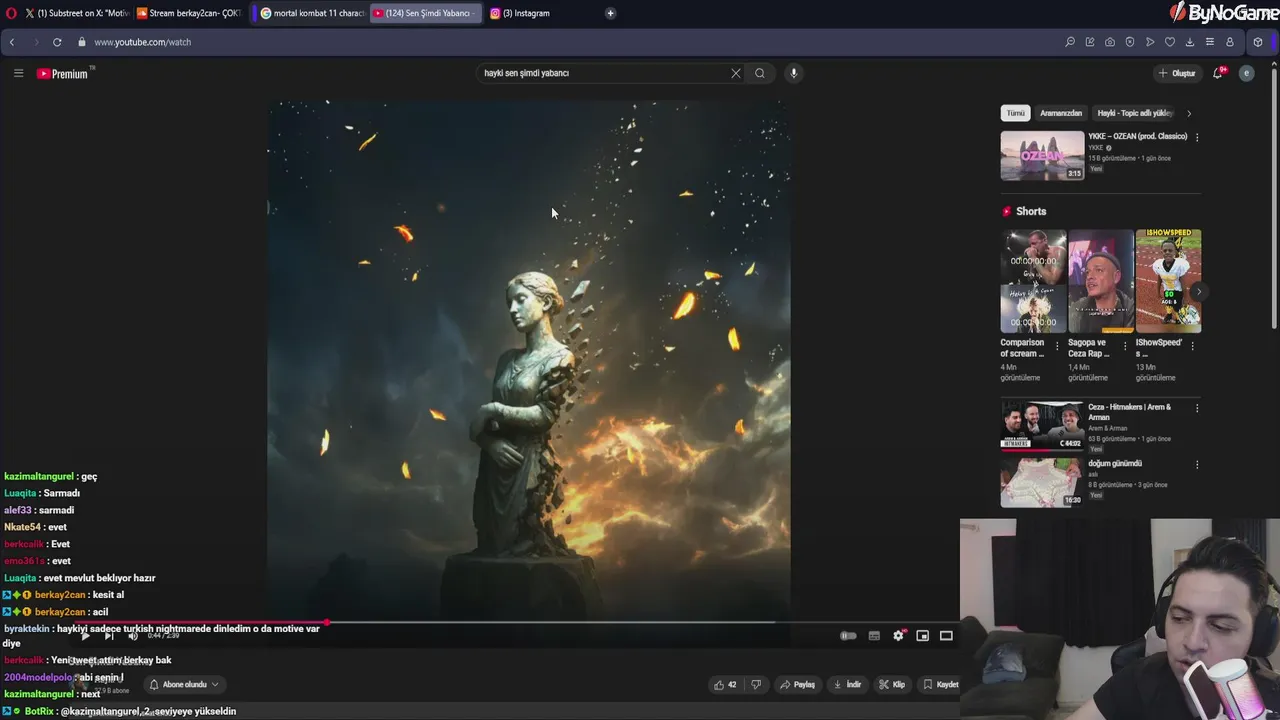This screenshot has width=1280, height=720.
Task: Toggle the autoplay switch in player
Action: (x=848, y=636)
